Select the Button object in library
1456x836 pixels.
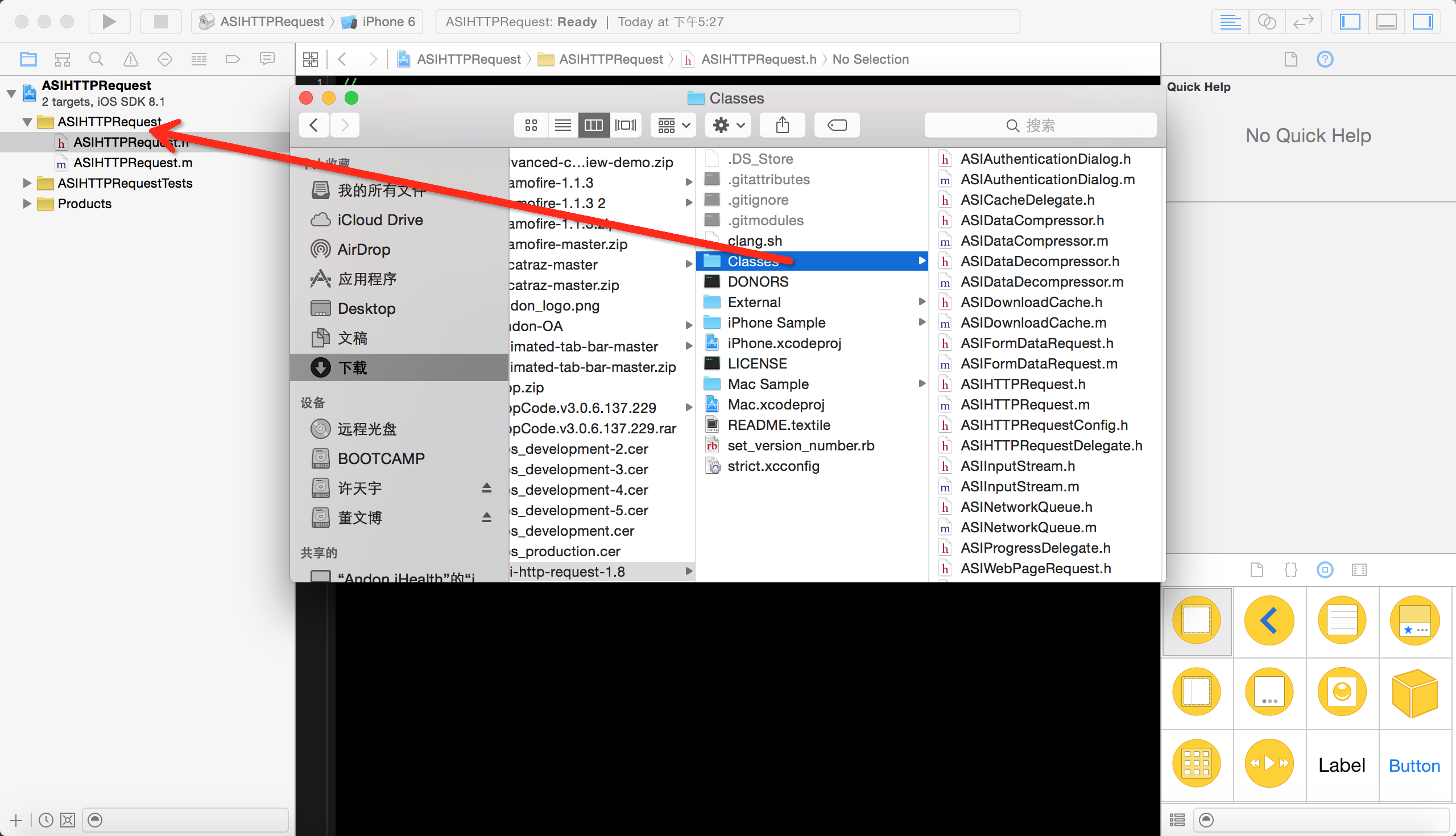(1414, 765)
